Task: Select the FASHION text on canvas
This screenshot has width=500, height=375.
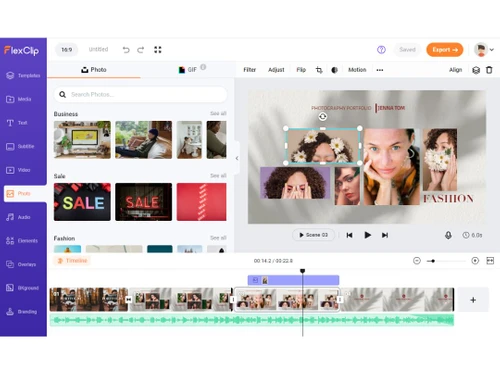Action: click(448, 199)
